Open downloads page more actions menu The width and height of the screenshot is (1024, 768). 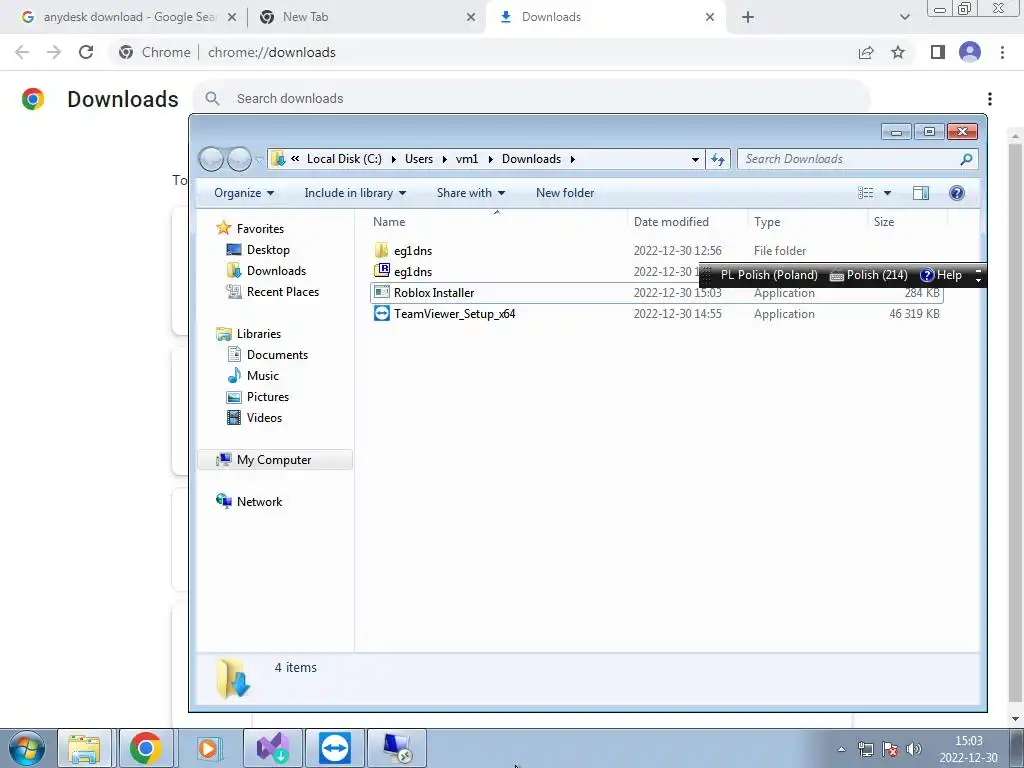pyautogui.click(x=990, y=99)
